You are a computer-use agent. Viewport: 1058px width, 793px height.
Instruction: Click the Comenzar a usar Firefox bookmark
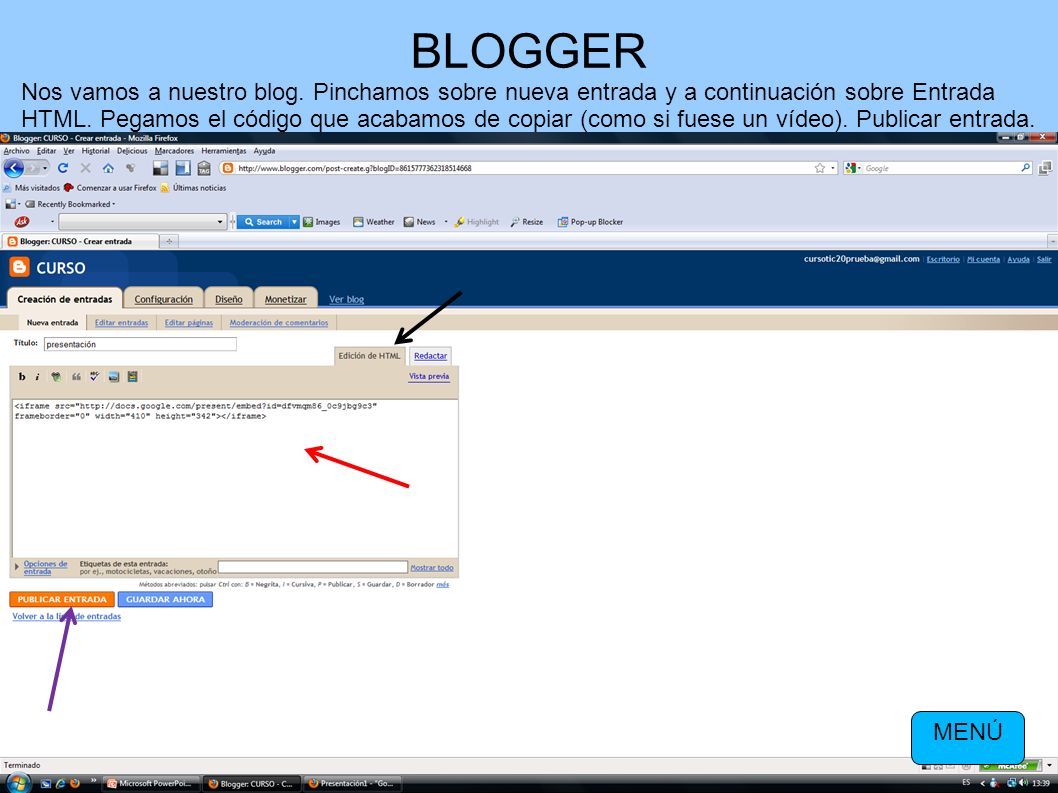pos(110,188)
